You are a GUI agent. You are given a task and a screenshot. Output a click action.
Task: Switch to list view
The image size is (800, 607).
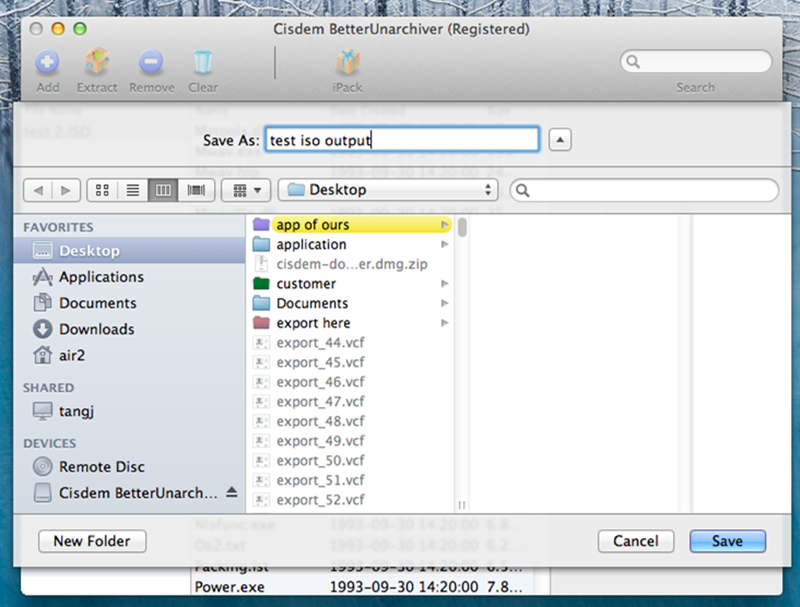[133, 190]
